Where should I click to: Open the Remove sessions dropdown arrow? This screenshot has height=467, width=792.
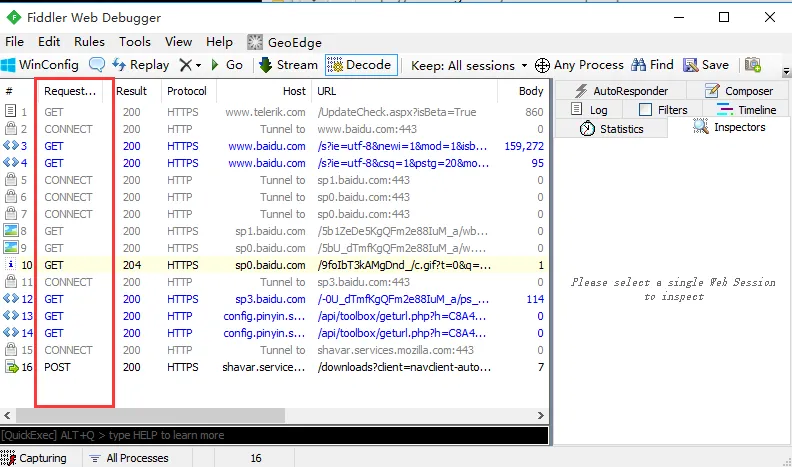pyautogui.click(x=199, y=66)
